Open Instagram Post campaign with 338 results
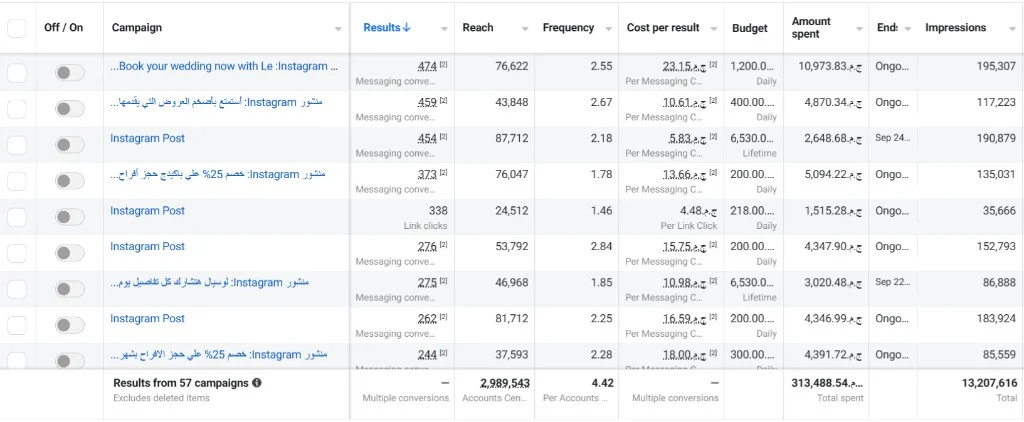The image size is (1024, 422). (x=148, y=210)
